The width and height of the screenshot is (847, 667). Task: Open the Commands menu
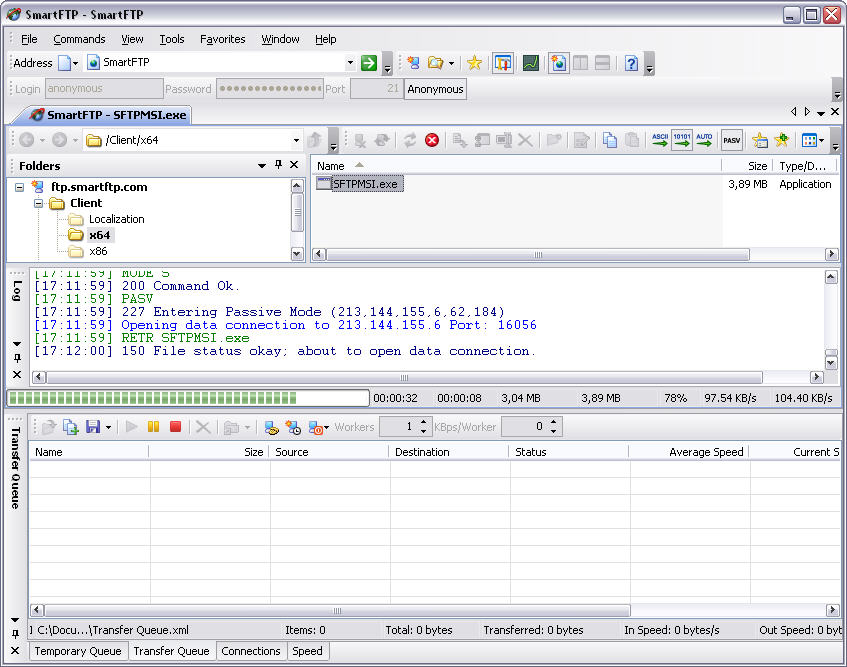(79, 39)
